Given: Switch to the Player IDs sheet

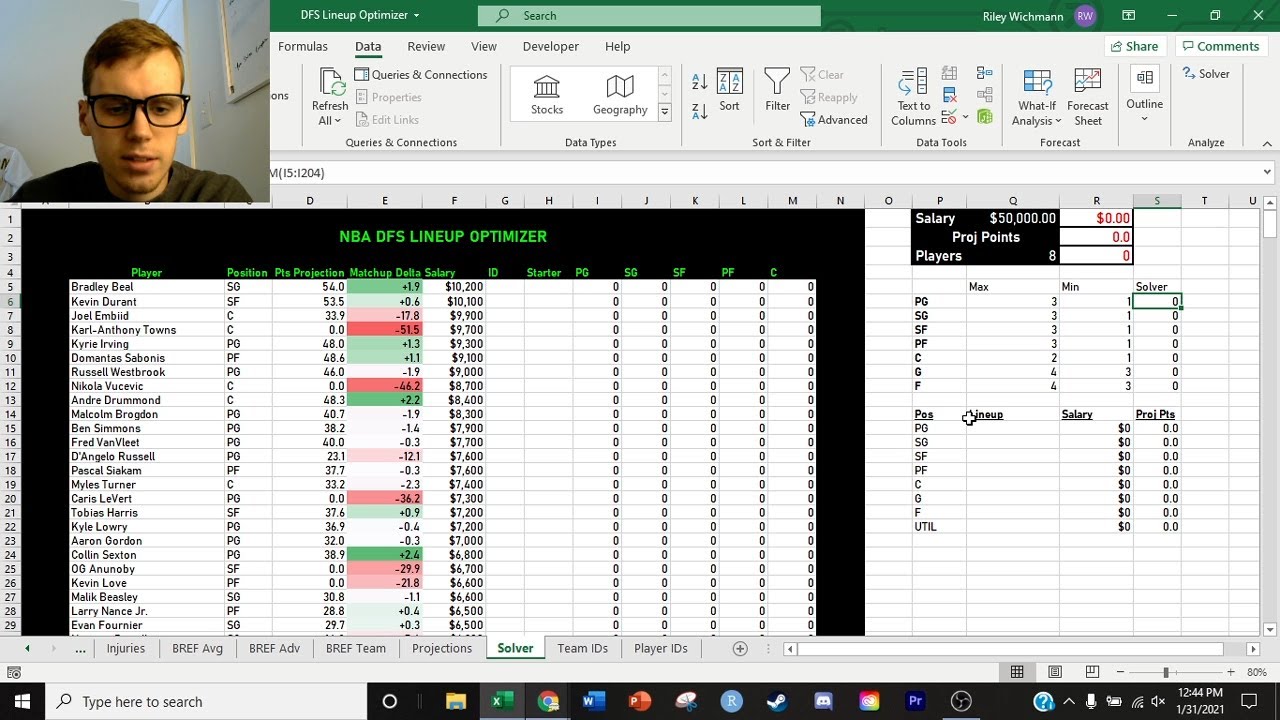Looking at the screenshot, I should point(661,648).
